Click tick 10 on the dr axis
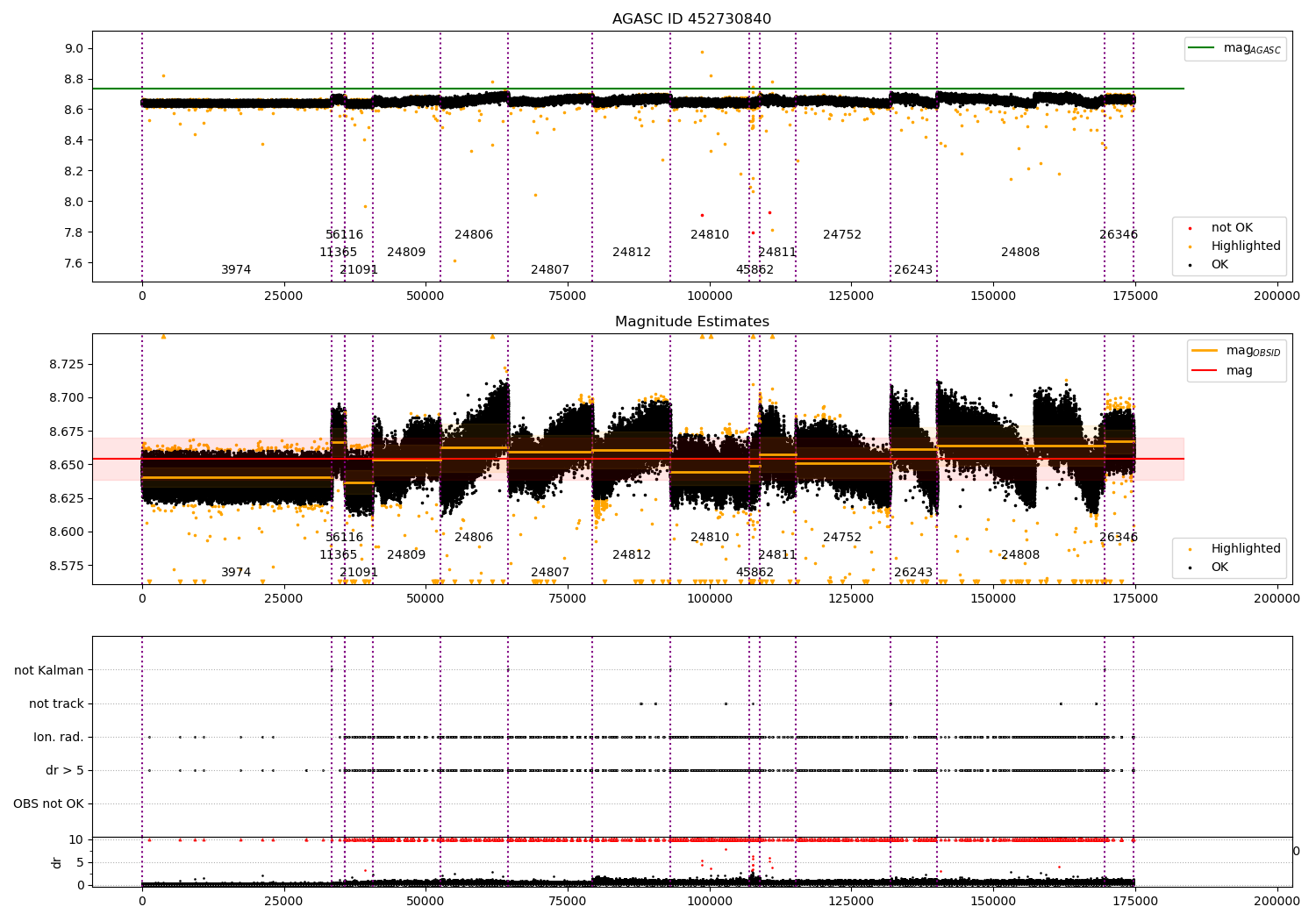 76,839
